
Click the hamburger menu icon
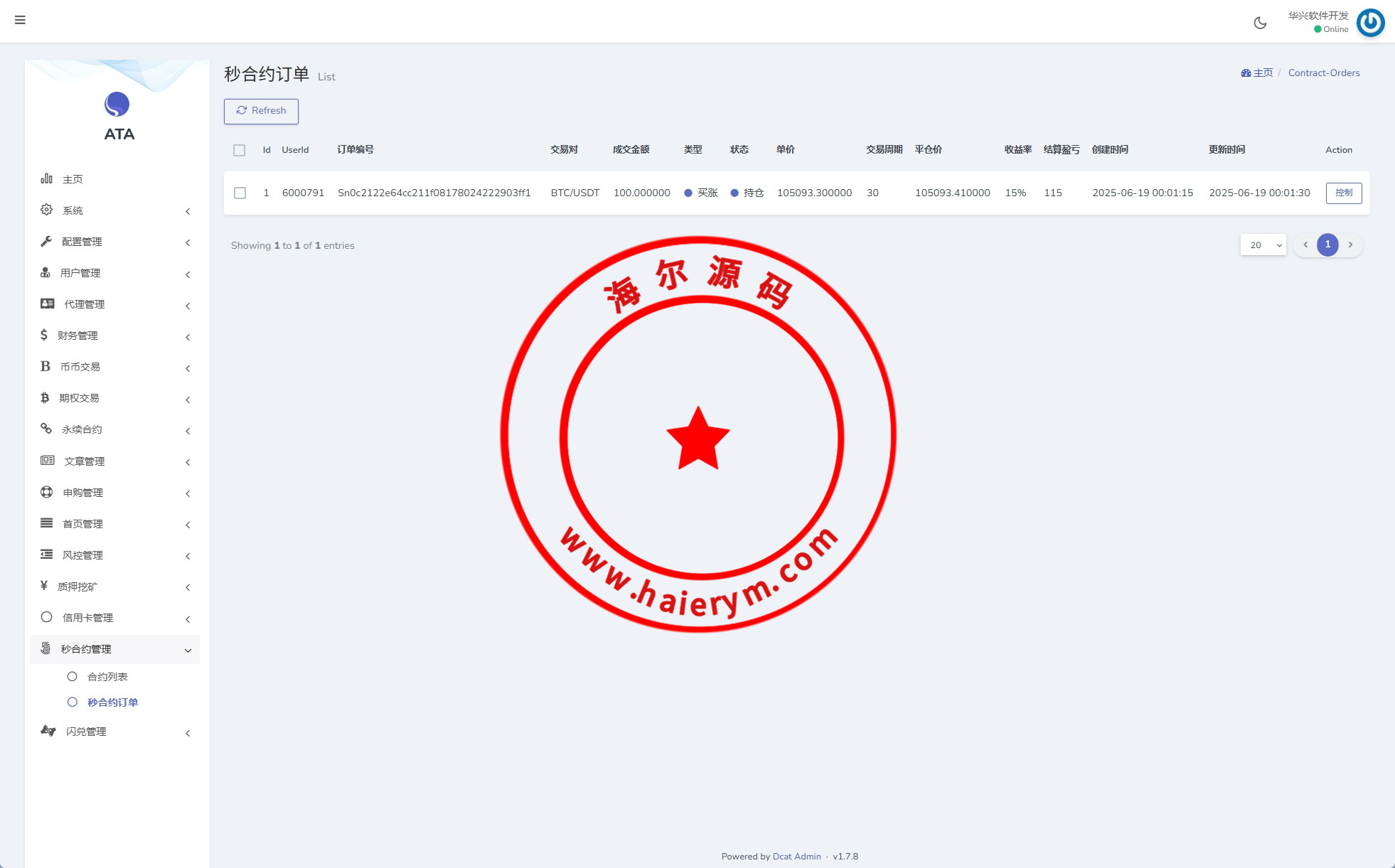20,20
